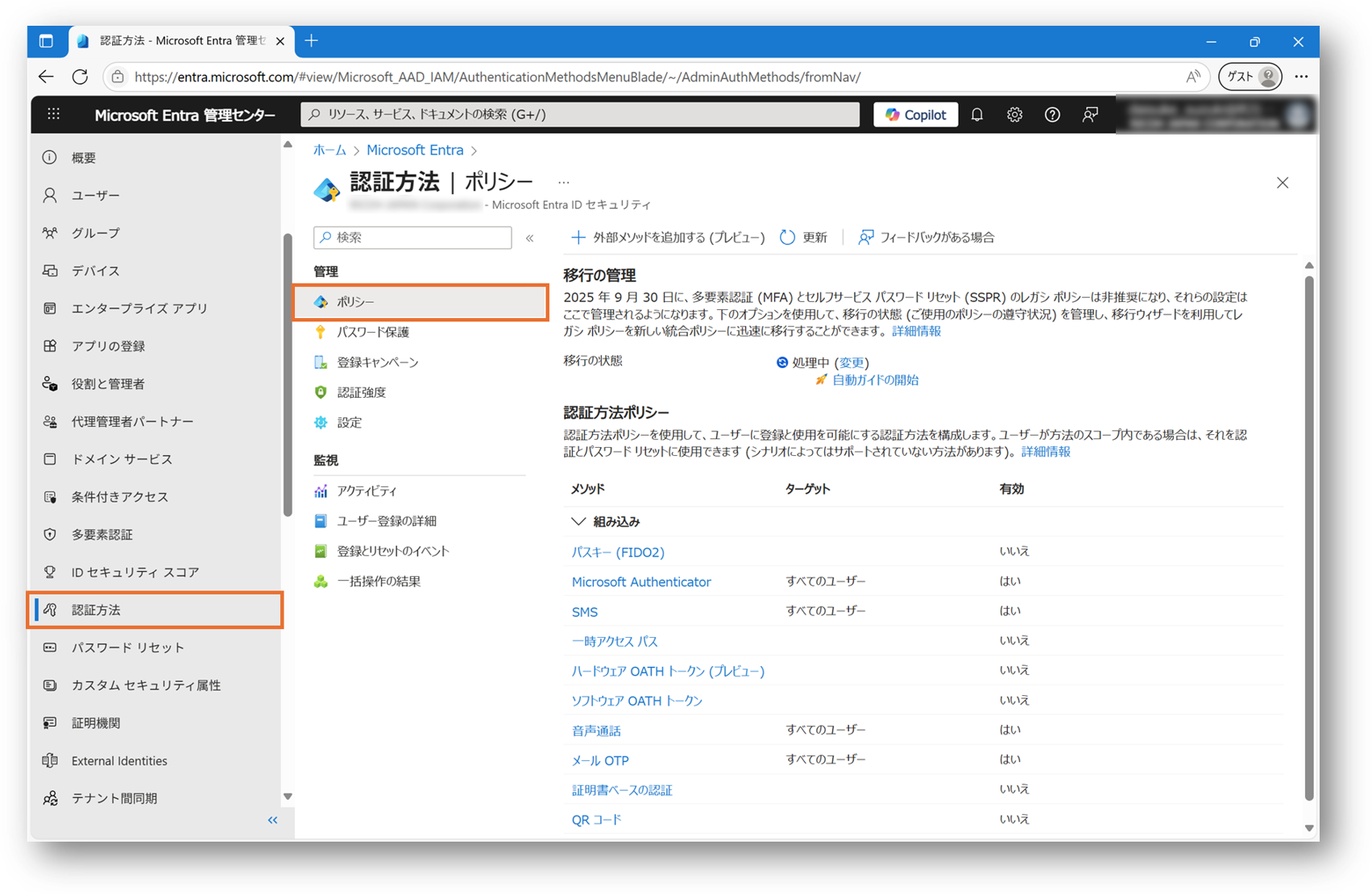The width and height of the screenshot is (1372, 894).
Task: Click the 役割と管理者 icon
Action: point(50,384)
